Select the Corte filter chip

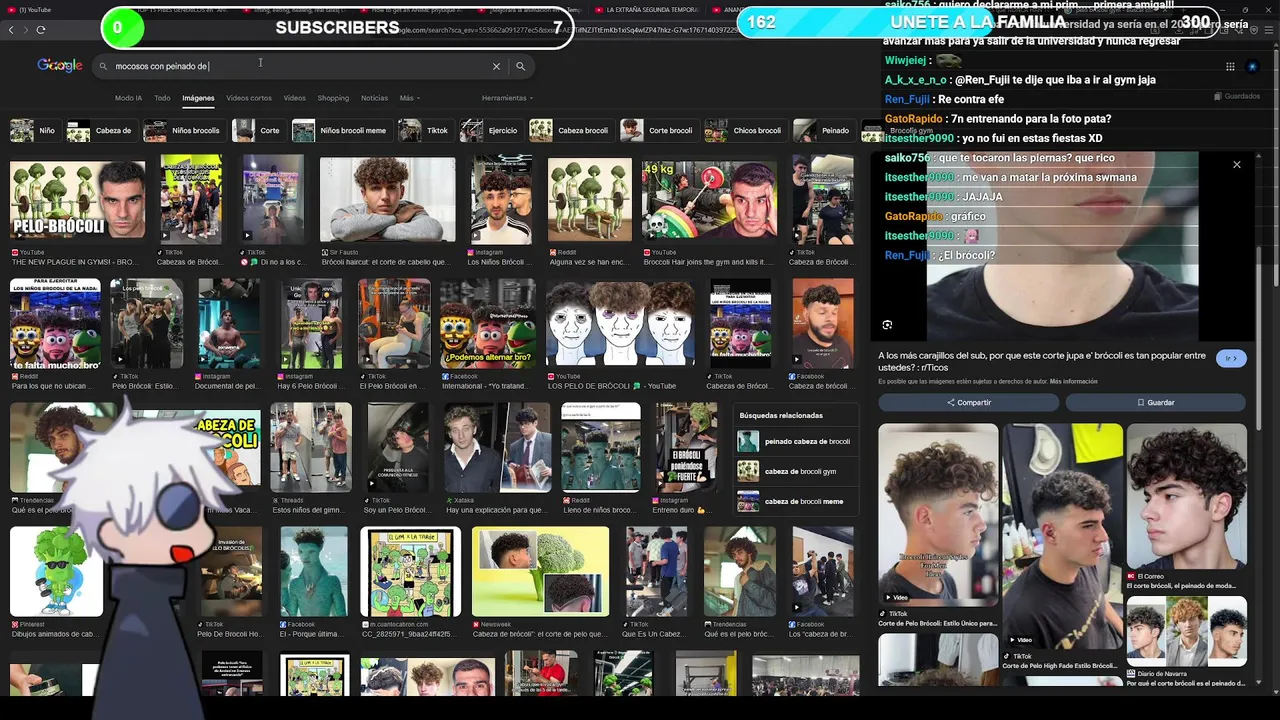click(x=258, y=131)
